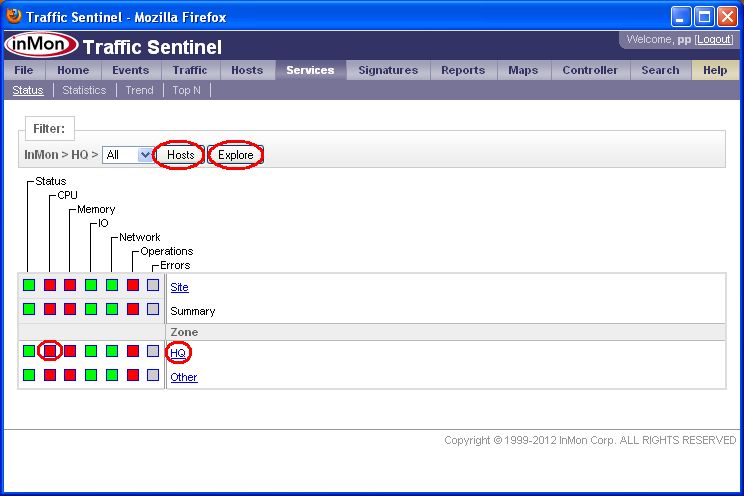This screenshot has width=744, height=496.
Task: Go to the Home tab
Action: tap(73, 70)
